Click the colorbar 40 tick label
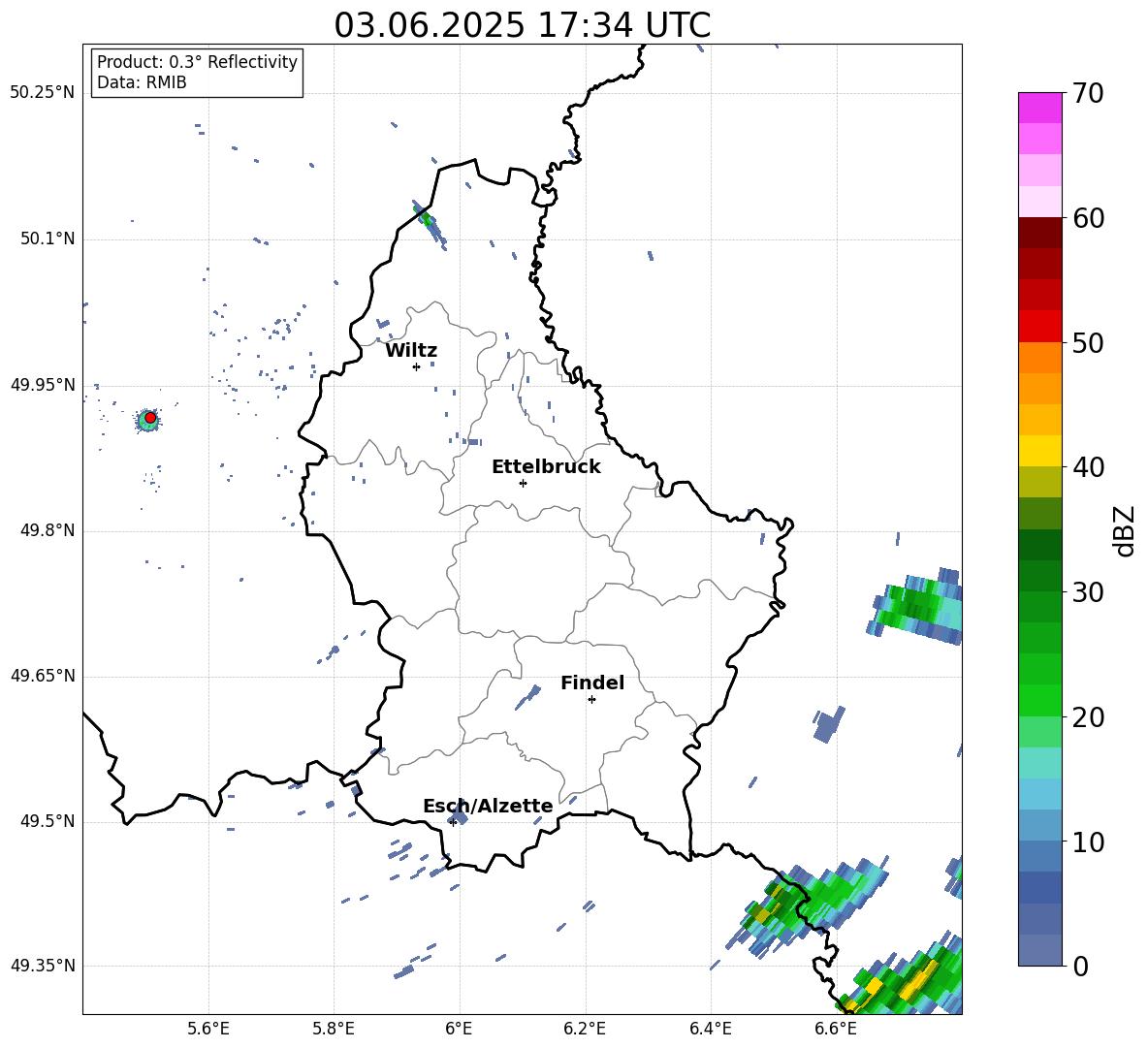This screenshot has height=1048, width=1148. (x=1088, y=467)
